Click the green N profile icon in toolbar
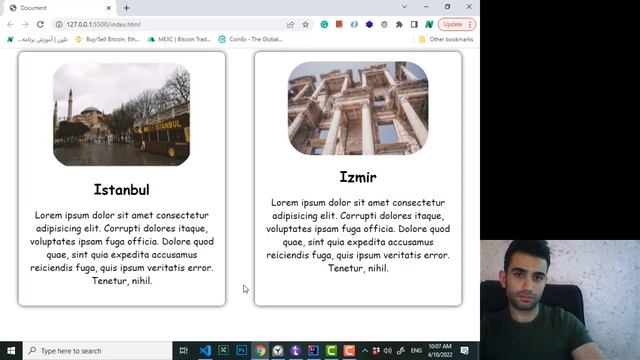Viewport: 640px width, 360px height. coord(429,24)
